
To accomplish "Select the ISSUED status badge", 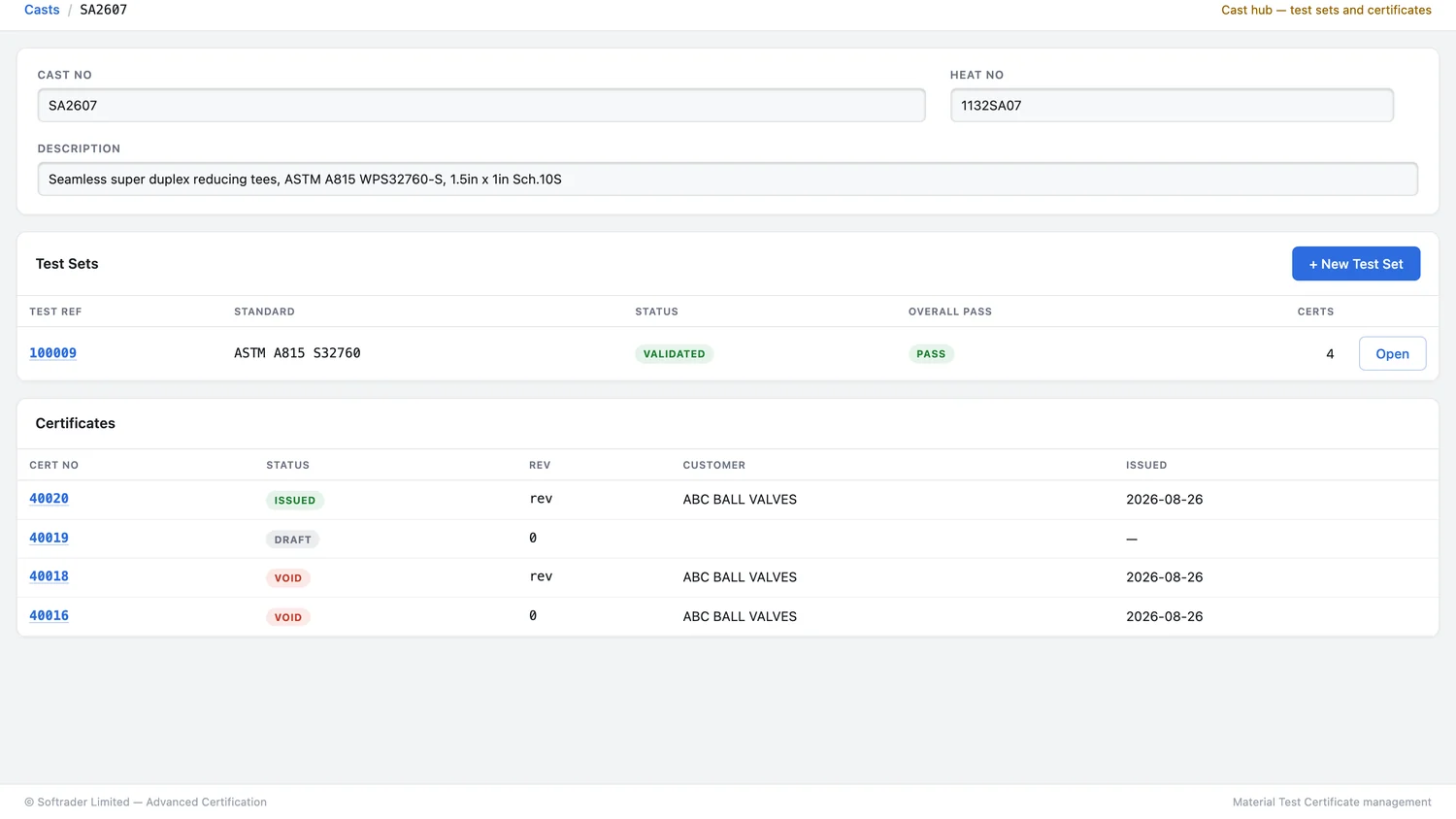I will click(x=294, y=501).
